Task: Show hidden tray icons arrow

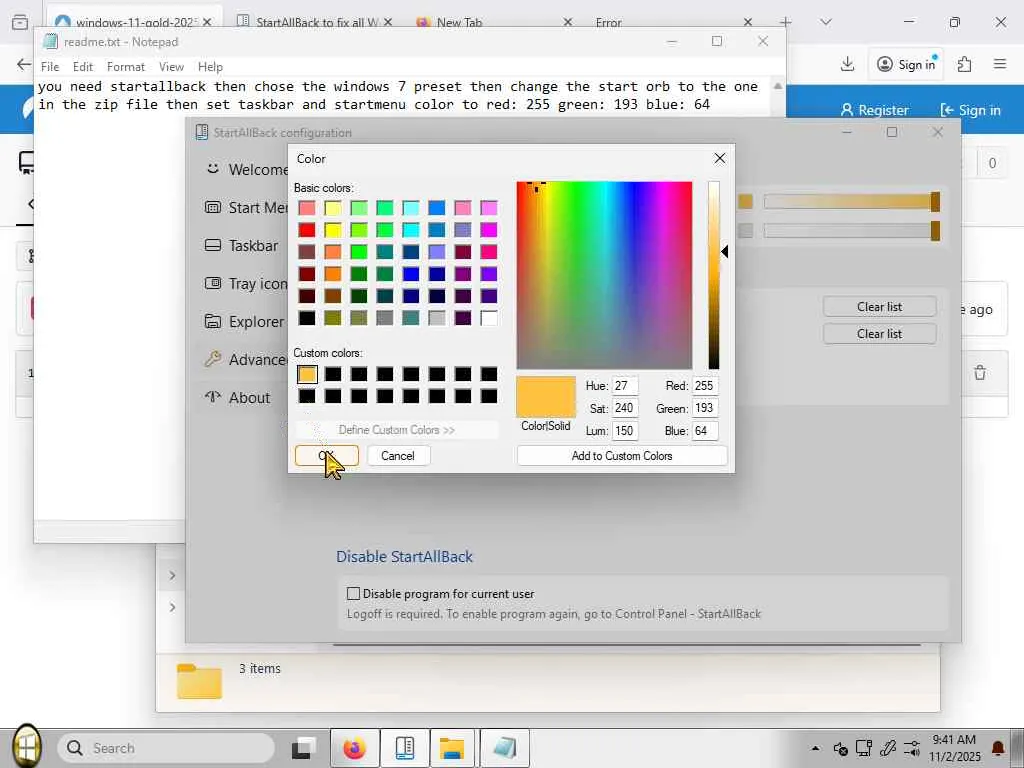Action: coord(815,748)
